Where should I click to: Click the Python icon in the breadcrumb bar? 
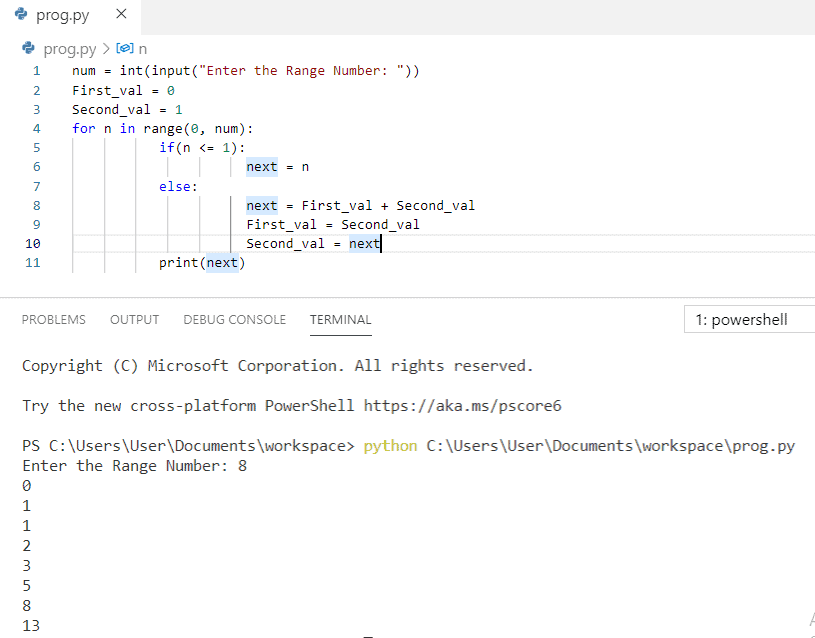click(x=28, y=47)
